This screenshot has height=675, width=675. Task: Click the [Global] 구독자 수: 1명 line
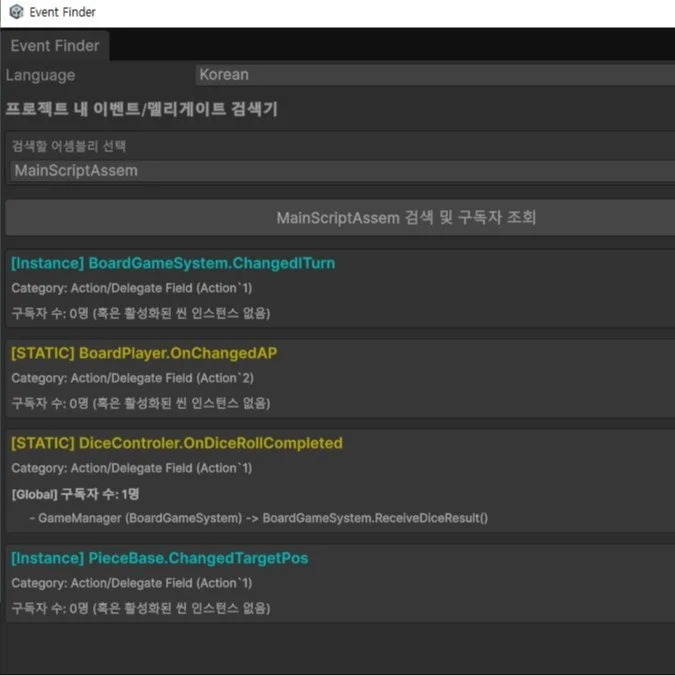(75, 494)
